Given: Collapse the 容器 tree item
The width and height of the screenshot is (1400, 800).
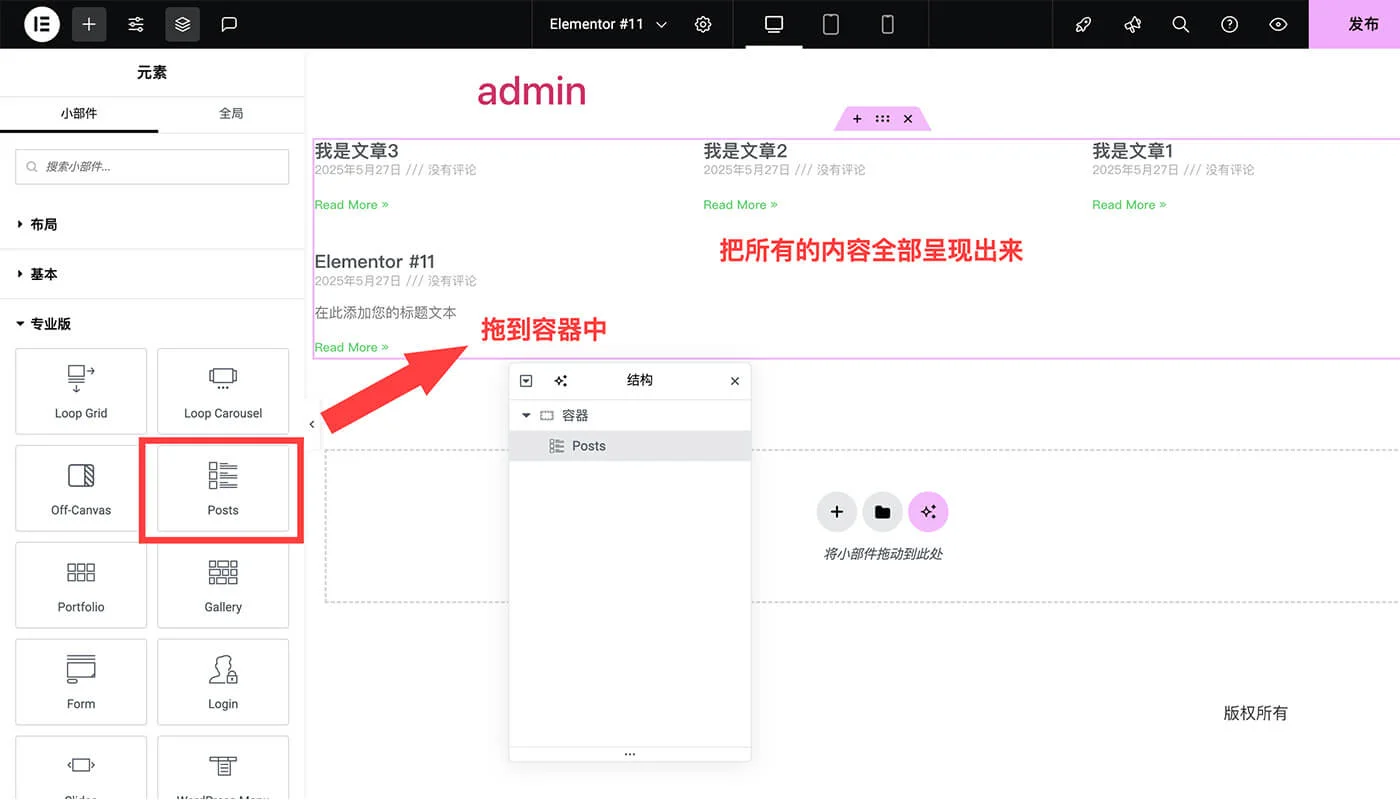Looking at the screenshot, I should (x=526, y=415).
